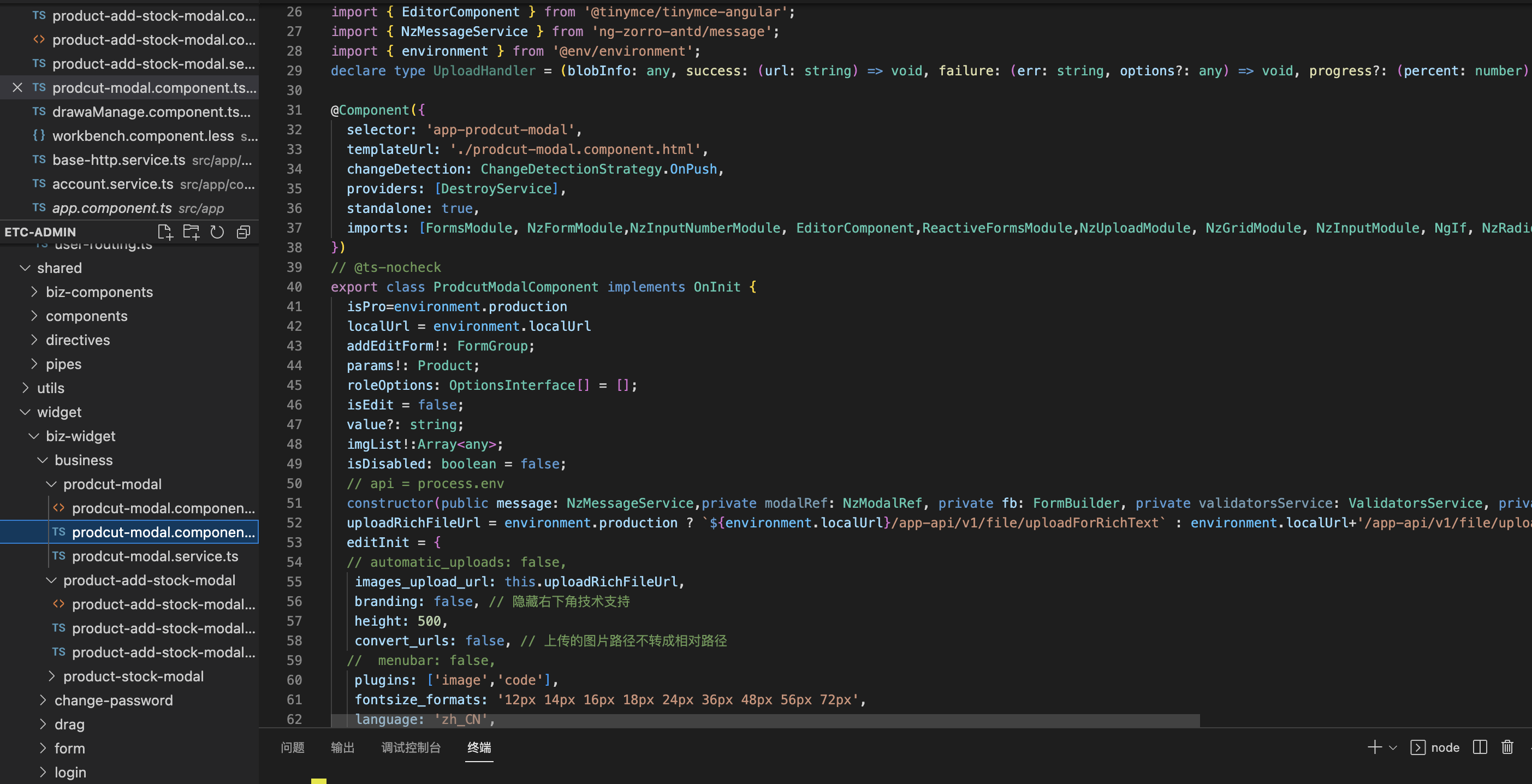The width and height of the screenshot is (1532, 784).
Task: Collapse the shared folder
Action: pos(25,268)
